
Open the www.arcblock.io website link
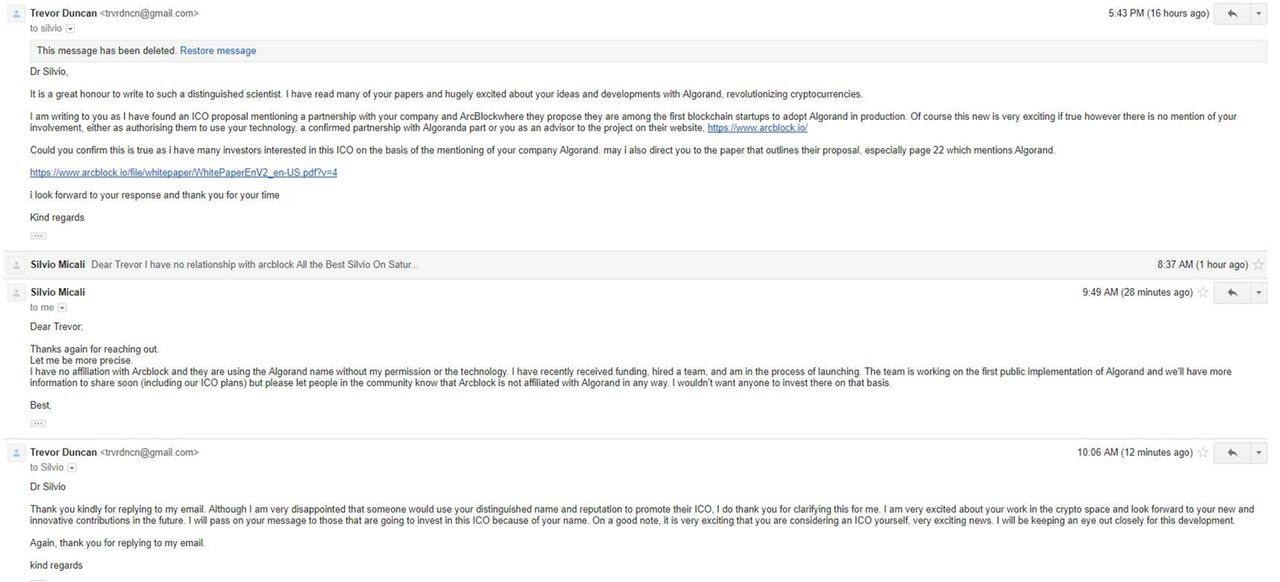point(757,128)
